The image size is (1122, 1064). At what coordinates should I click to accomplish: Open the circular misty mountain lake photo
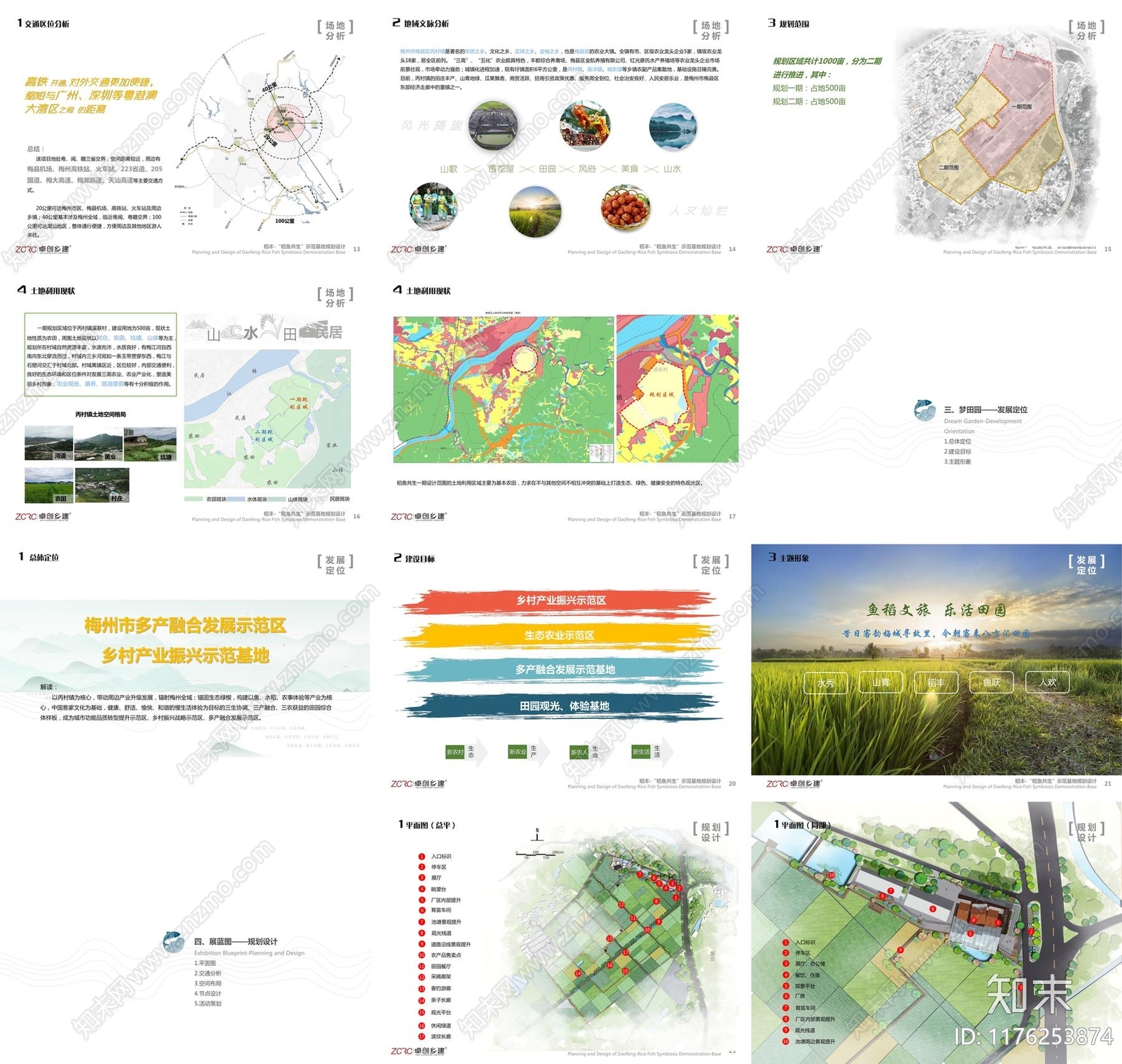(672, 127)
